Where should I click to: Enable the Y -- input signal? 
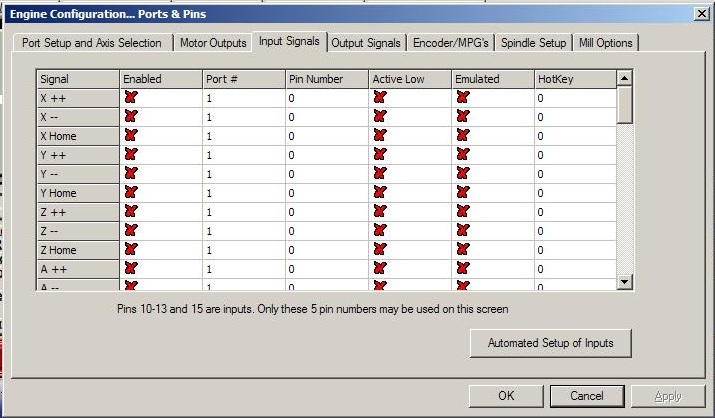click(x=130, y=174)
